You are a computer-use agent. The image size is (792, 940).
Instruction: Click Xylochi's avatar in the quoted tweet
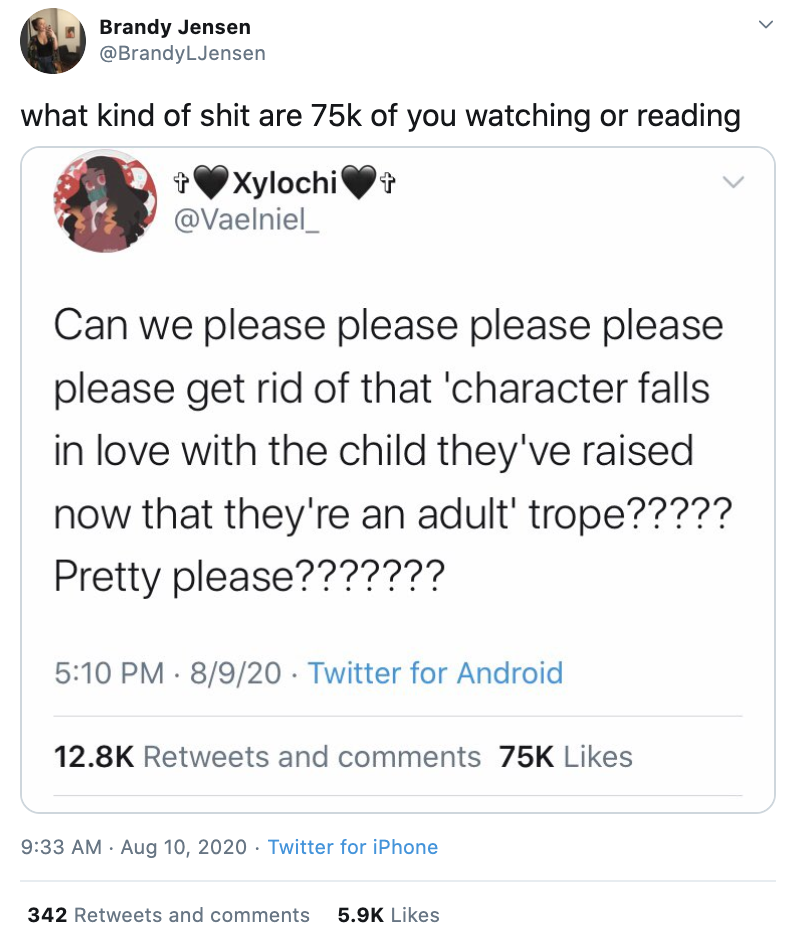click(x=104, y=201)
